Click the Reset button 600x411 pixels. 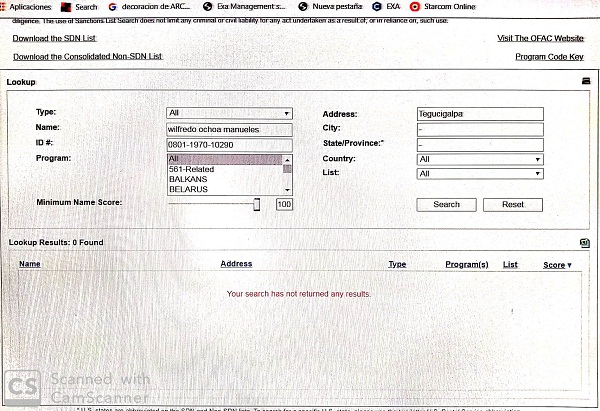coord(512,204)
